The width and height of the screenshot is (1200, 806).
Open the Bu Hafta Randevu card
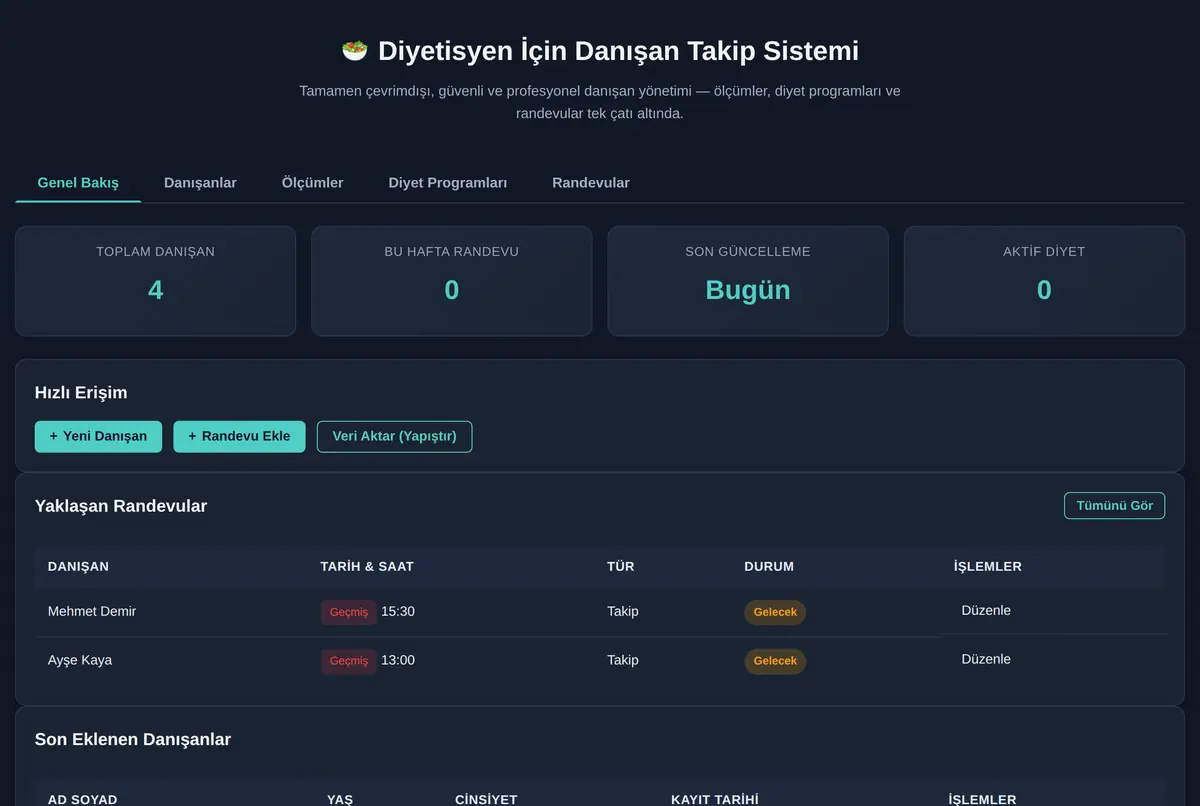[x=452, y=281]
